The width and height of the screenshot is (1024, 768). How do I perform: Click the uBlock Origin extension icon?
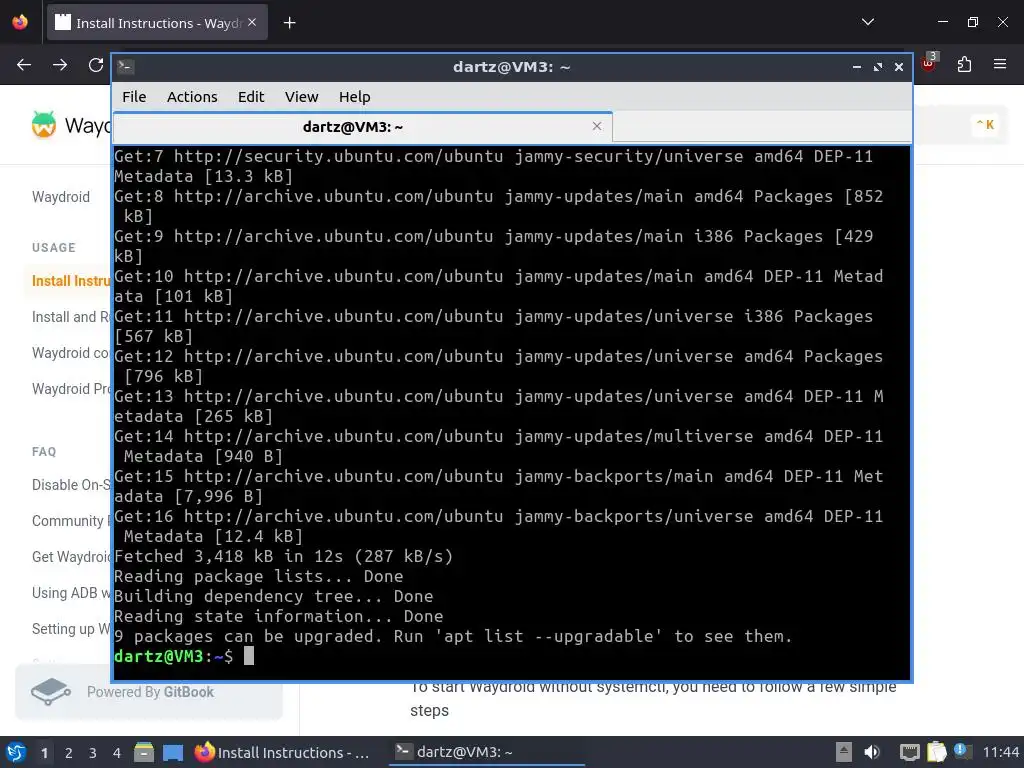pyautogui.click(x=928, y=63)
